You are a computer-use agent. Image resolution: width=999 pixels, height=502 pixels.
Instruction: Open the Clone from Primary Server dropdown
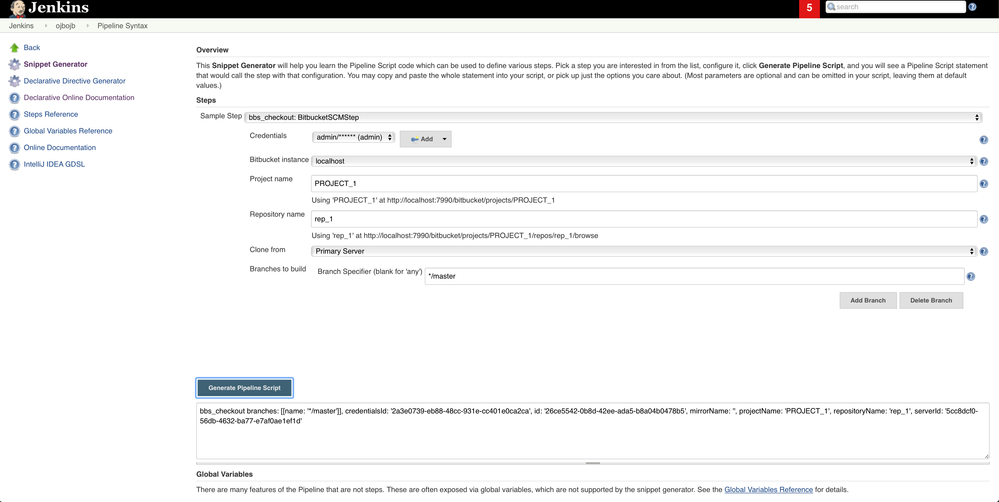point(643,251)
